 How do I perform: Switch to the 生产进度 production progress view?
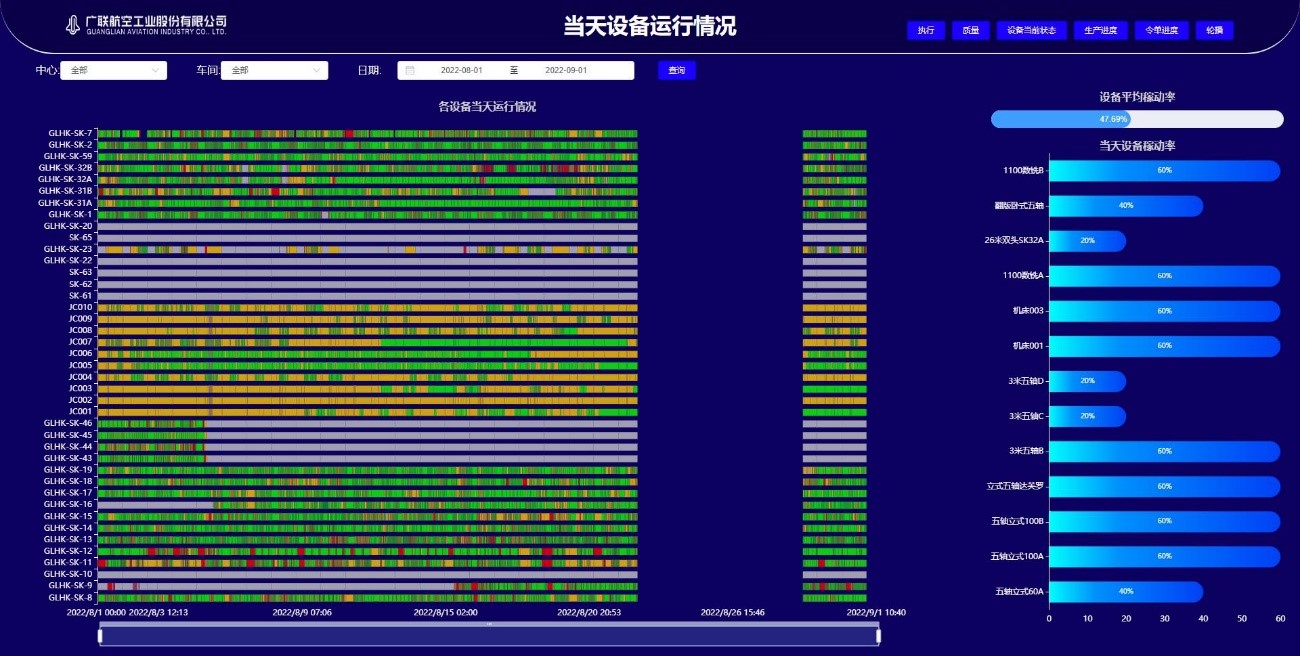click(x=1103, y=31)
